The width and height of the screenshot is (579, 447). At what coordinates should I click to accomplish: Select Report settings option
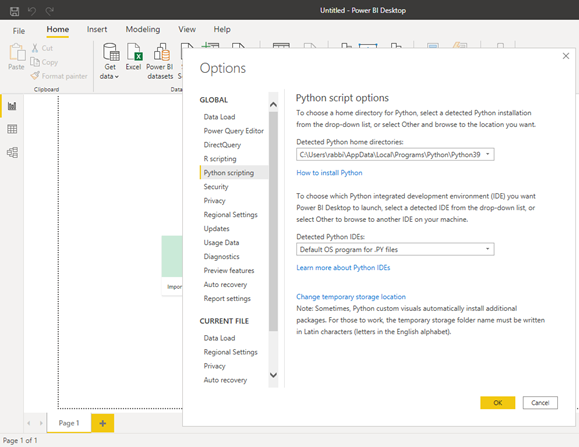pyautogui.click(x=227, y=299)
